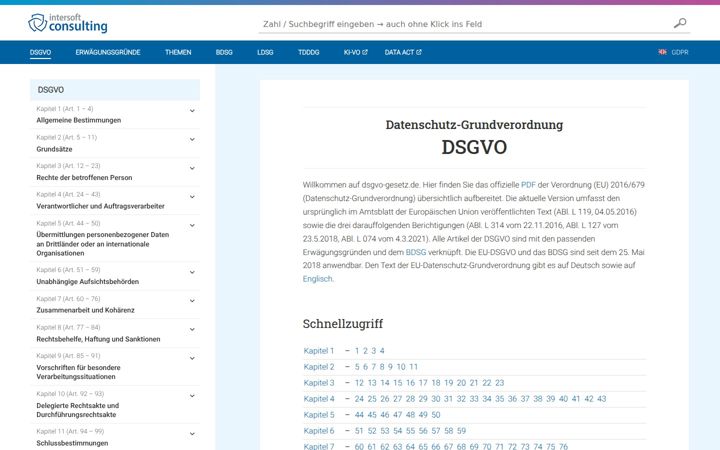720x450 pixels.
Task: Open sidebar item Delegierte Rechtsakte
Action: click(78, 410)
